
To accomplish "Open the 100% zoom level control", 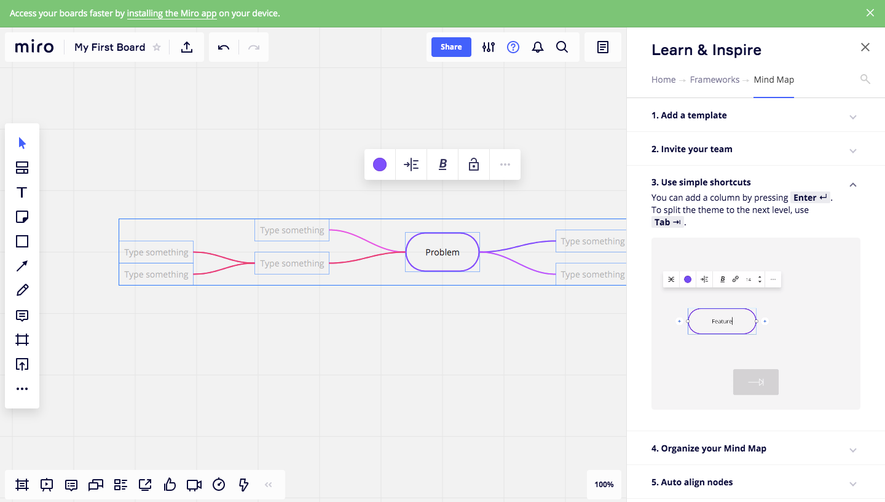I will coord(604,484).
